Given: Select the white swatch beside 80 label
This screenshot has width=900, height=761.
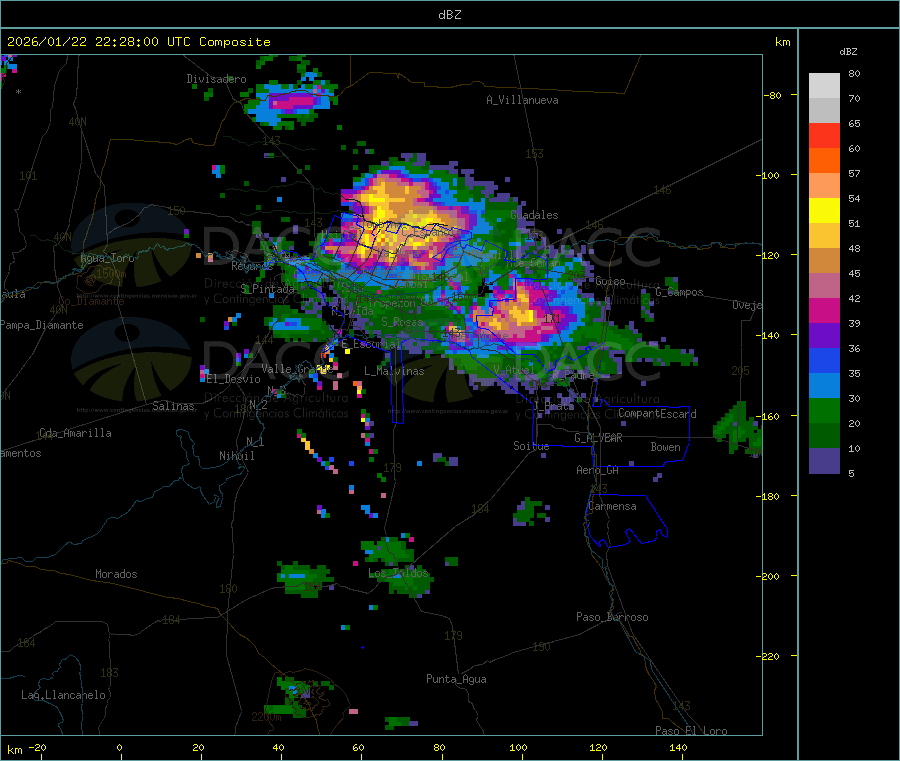Looking at the screenshot, I should pyautogui.click(x=824, y=86).
